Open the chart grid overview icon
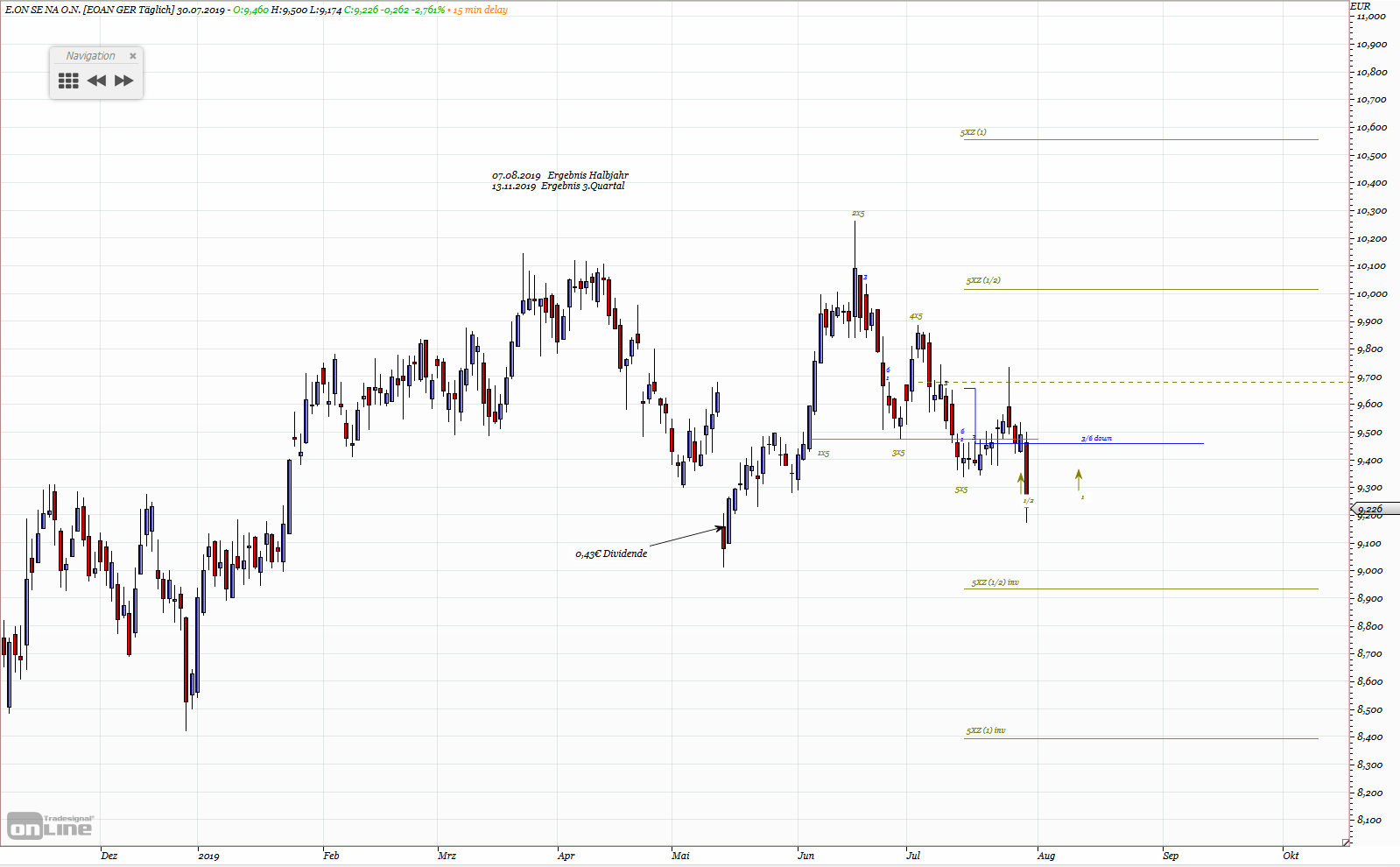The height and width of the screenshot is (867, 1400). click(x=68, y=81)
